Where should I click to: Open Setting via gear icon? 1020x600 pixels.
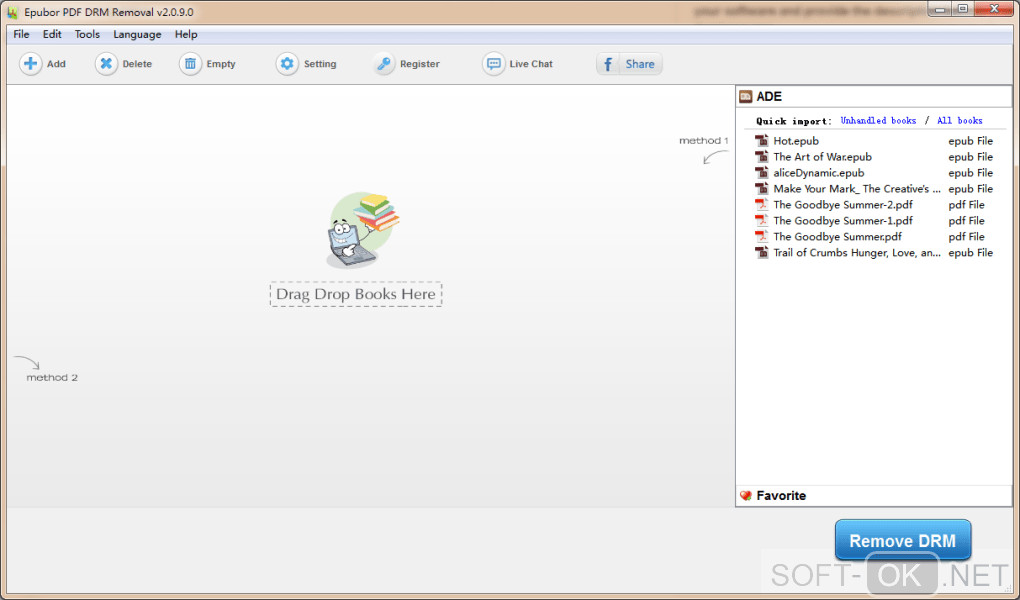(287, 64)
